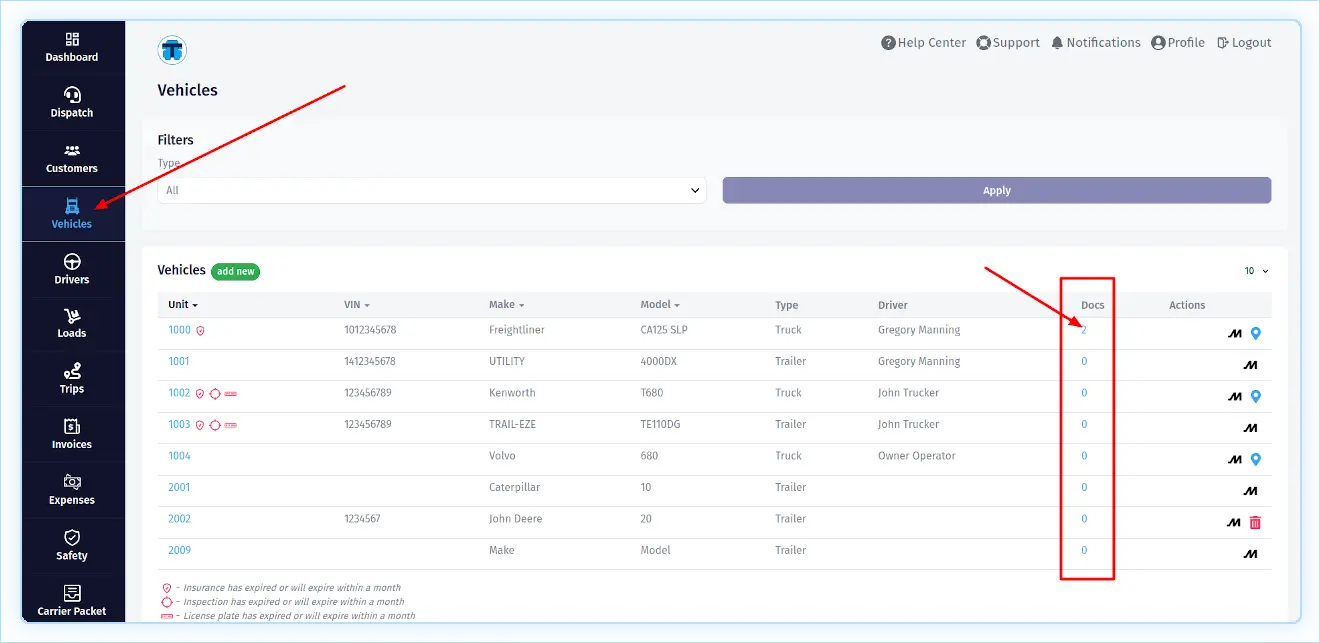Click the company logo at the top
This screenshot has height=643, width=1320.
click(172, 50)
